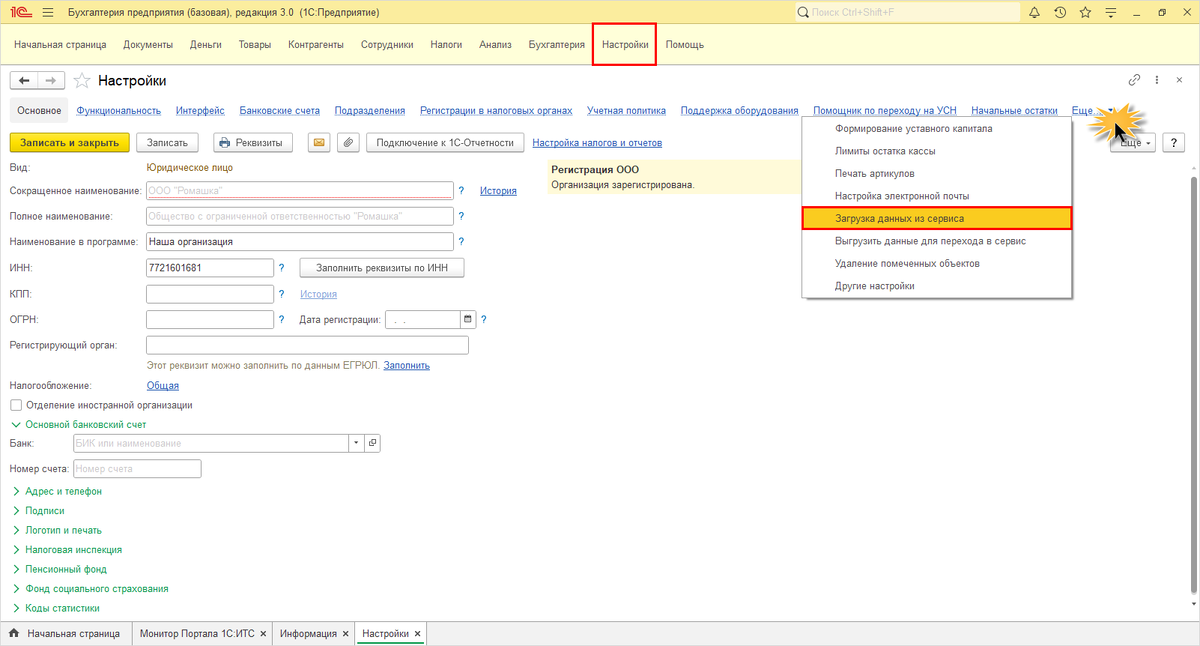This screenshot has width=1200, height=646.
Task: Open help with the question-mark button
Action: pyautogui.click(x=1174, y=143)
